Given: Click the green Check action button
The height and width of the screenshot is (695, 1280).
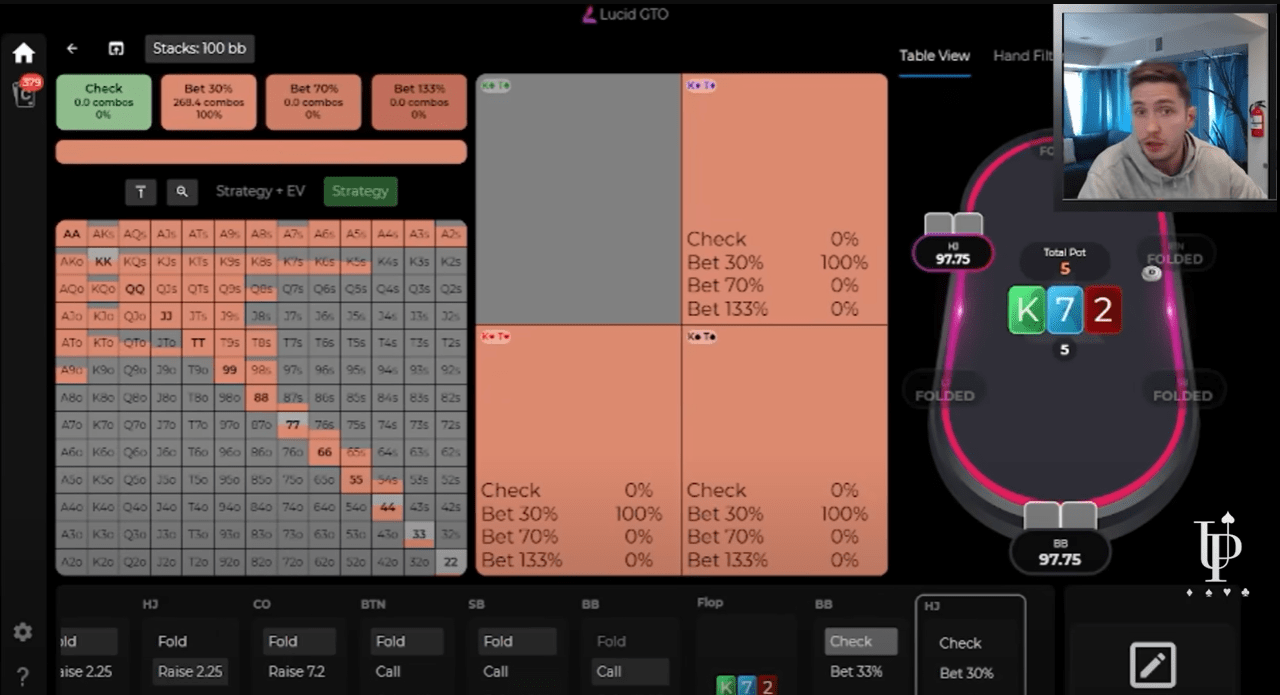Looking at the screenshot, I should [103, 102].
